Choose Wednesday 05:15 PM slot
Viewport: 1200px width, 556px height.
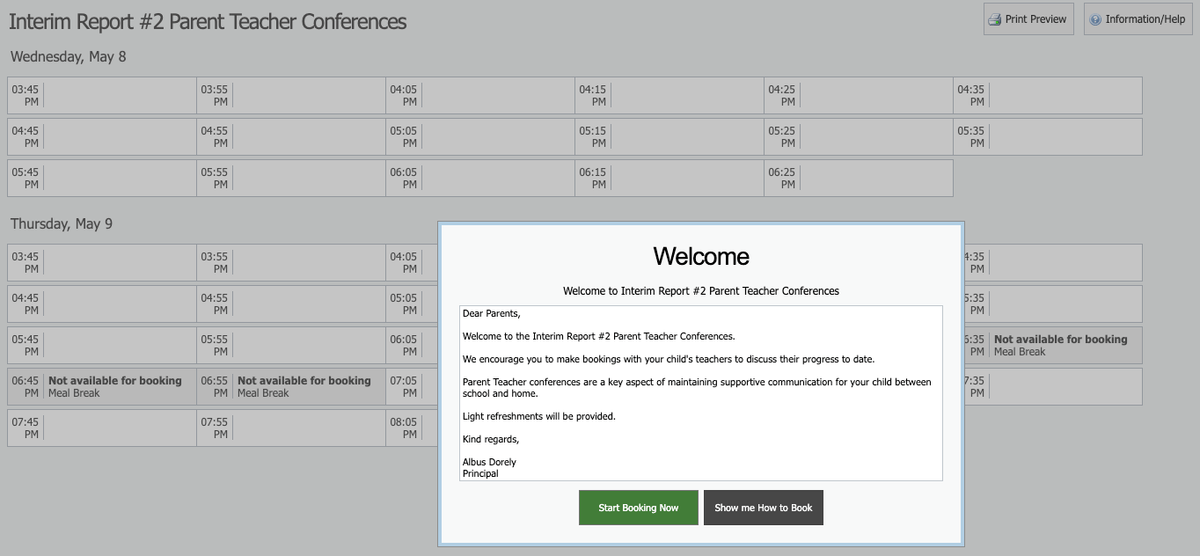pyautogui.click(x=669, y=137)
